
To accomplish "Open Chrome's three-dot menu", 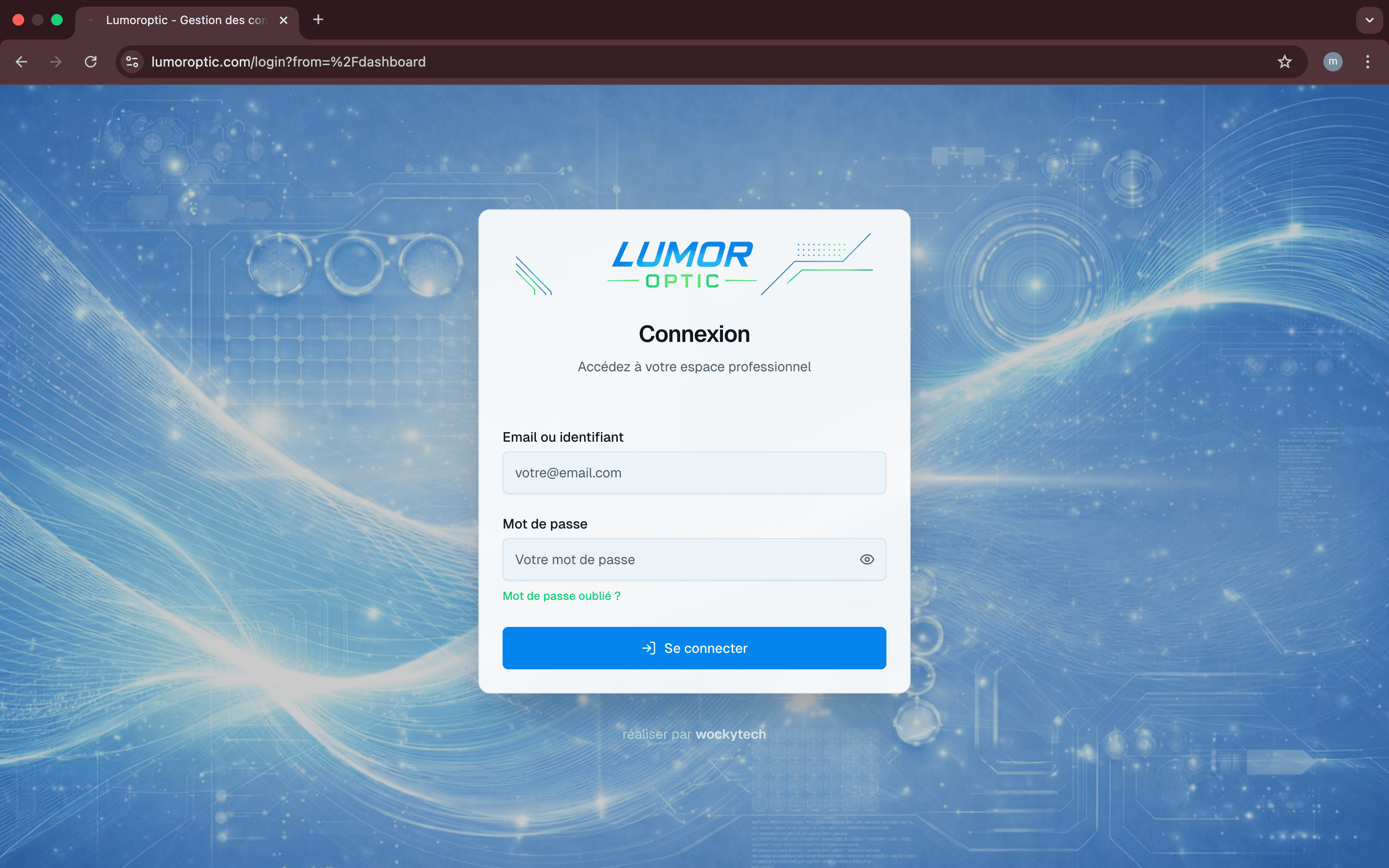I will click(1368, 61).
